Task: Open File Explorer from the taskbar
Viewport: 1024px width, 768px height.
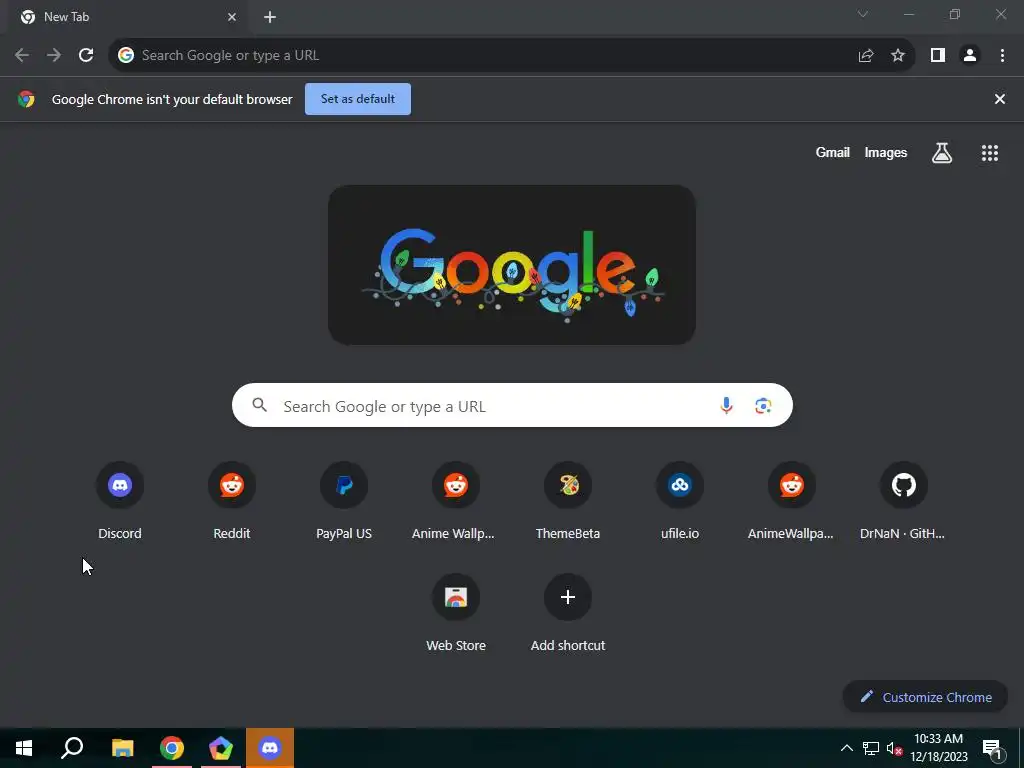Action: pos(122,748)
